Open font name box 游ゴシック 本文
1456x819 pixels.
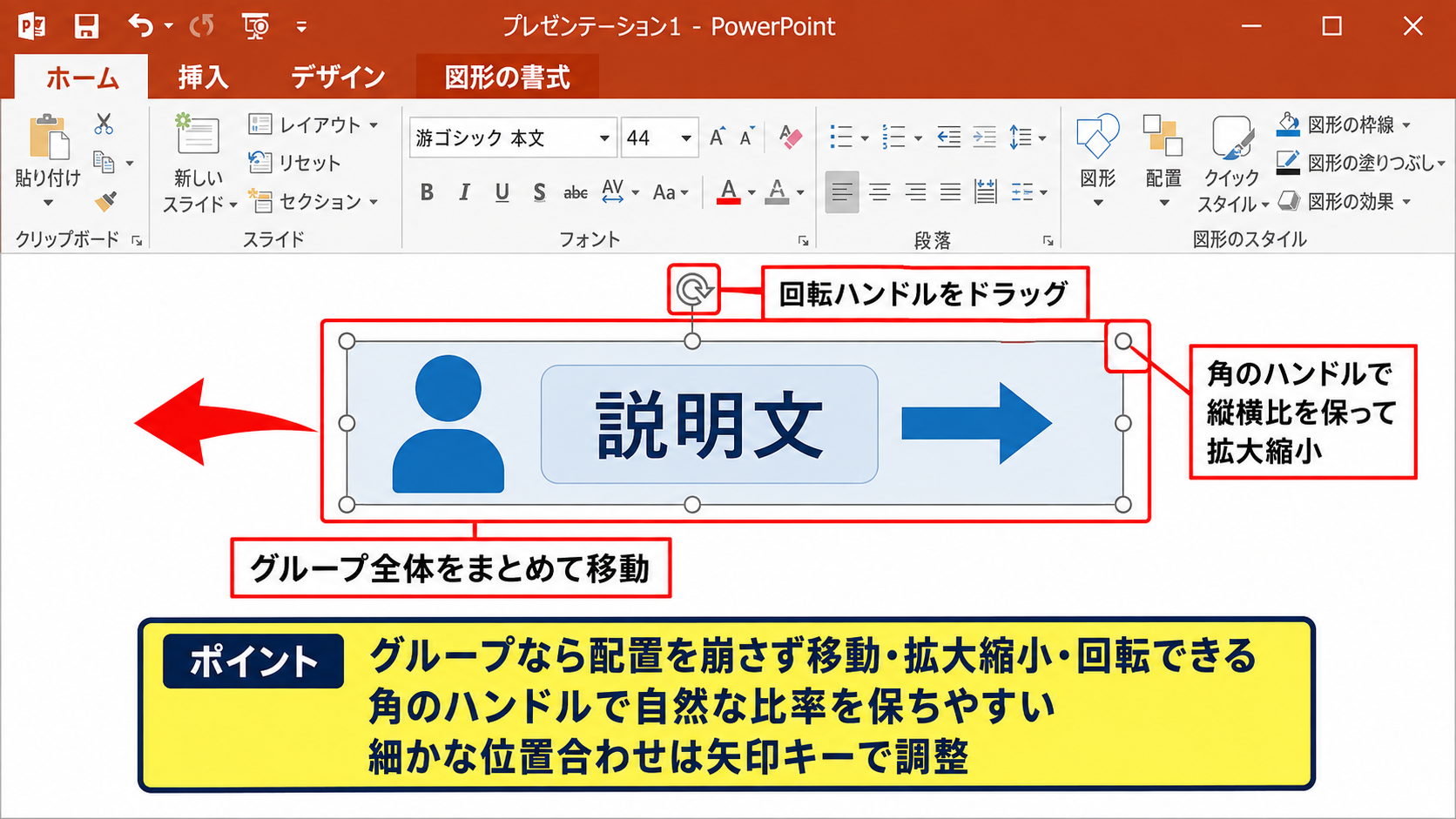point(513,138)
